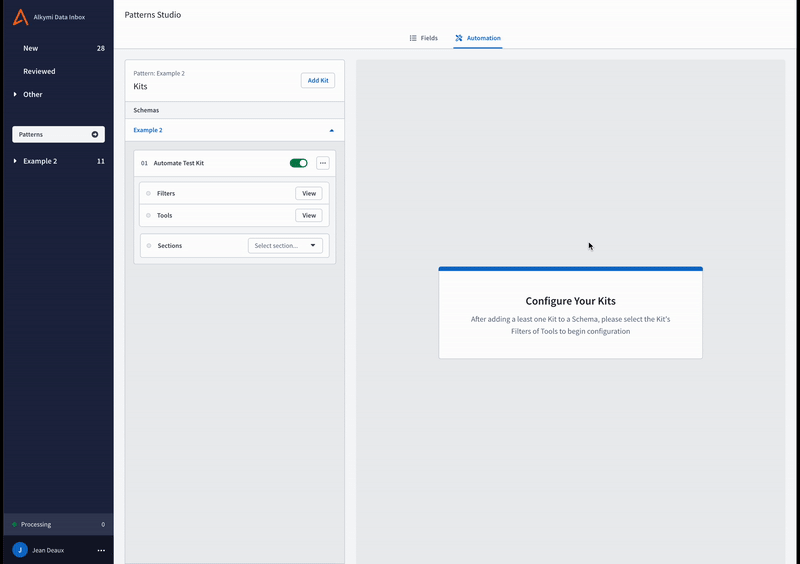The height and width of the screenshot is (564, 800).
Task: Click the Fields list icon
Action: click(x=413, y=38)
